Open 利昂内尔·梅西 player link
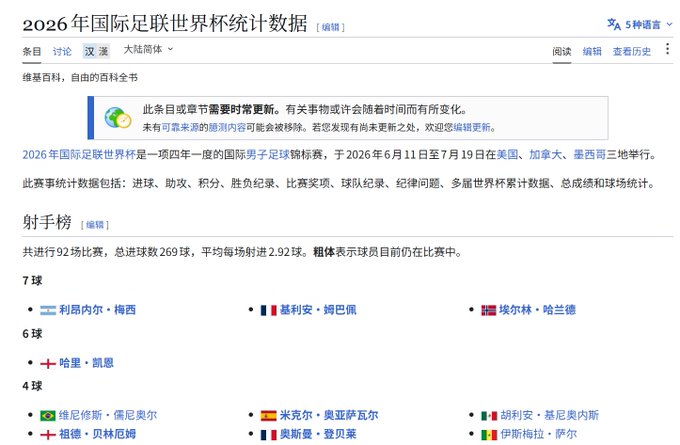This screenshot has height=445, width=680. [x=98, y=310]
